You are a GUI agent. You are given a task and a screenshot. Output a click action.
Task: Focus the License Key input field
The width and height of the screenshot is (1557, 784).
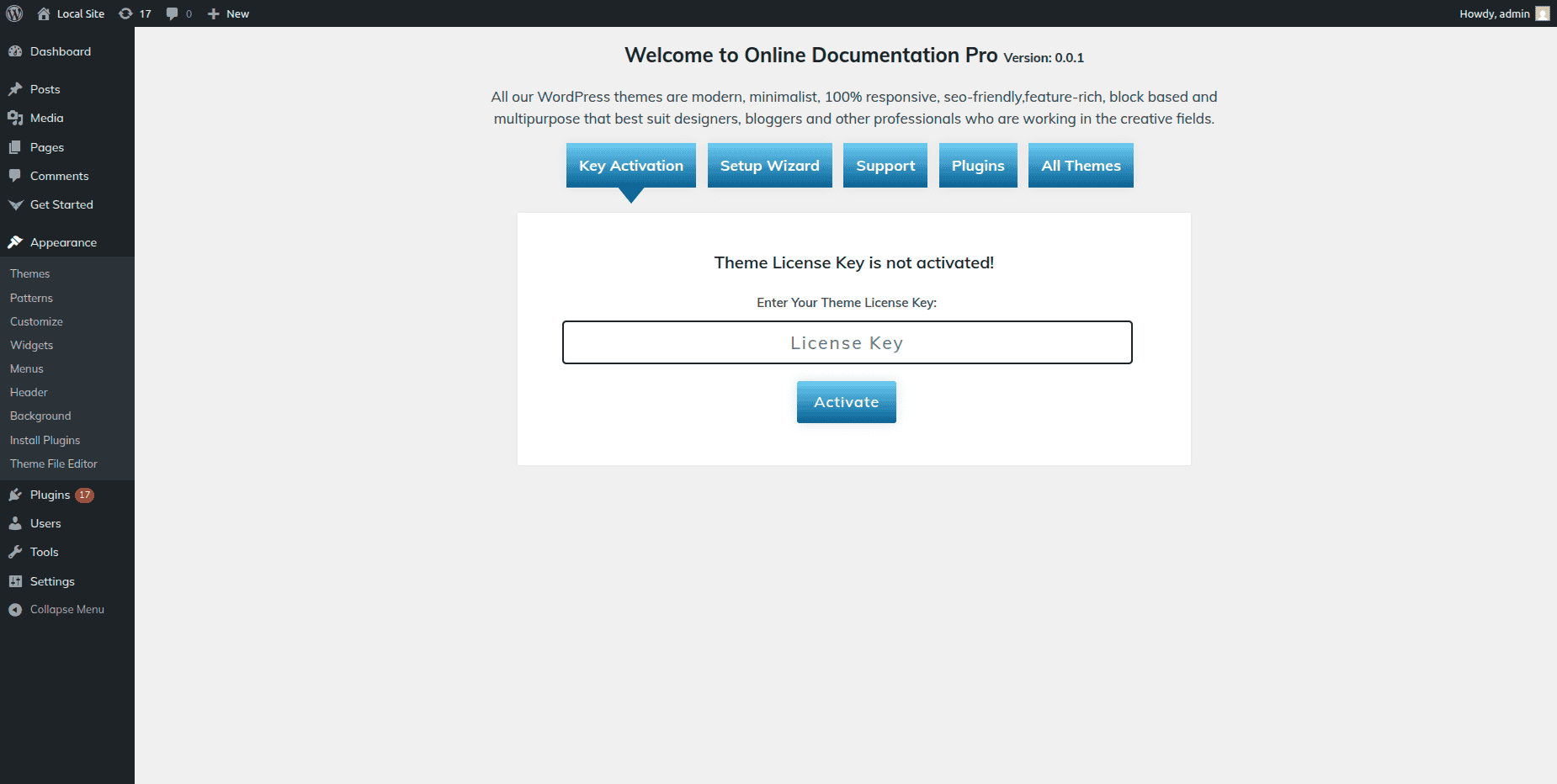point(847,342)
